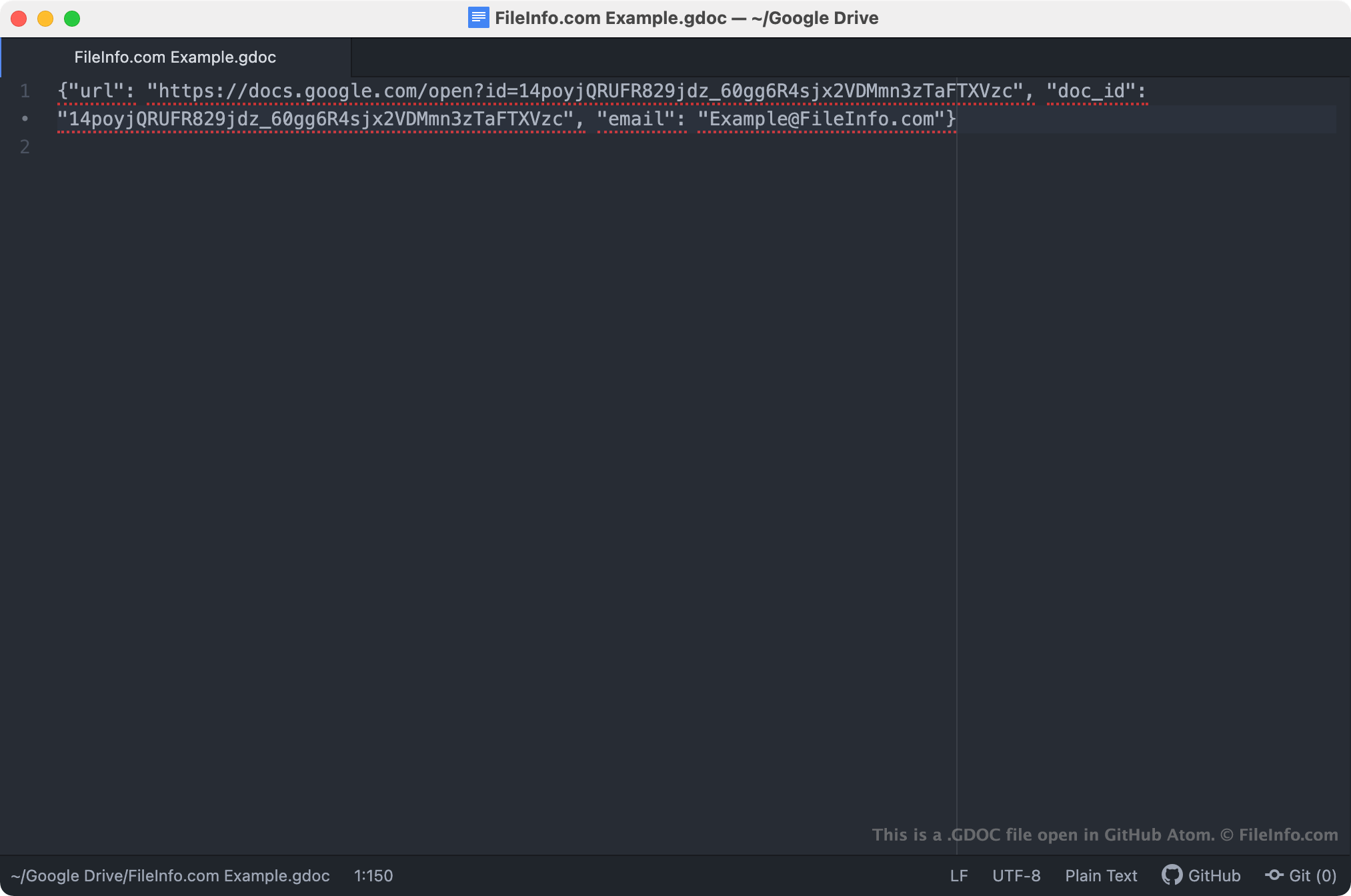The image size is (1351, 896).
Task: Click the Google Docs file icon in title bar
Action: tap(478, 18)
